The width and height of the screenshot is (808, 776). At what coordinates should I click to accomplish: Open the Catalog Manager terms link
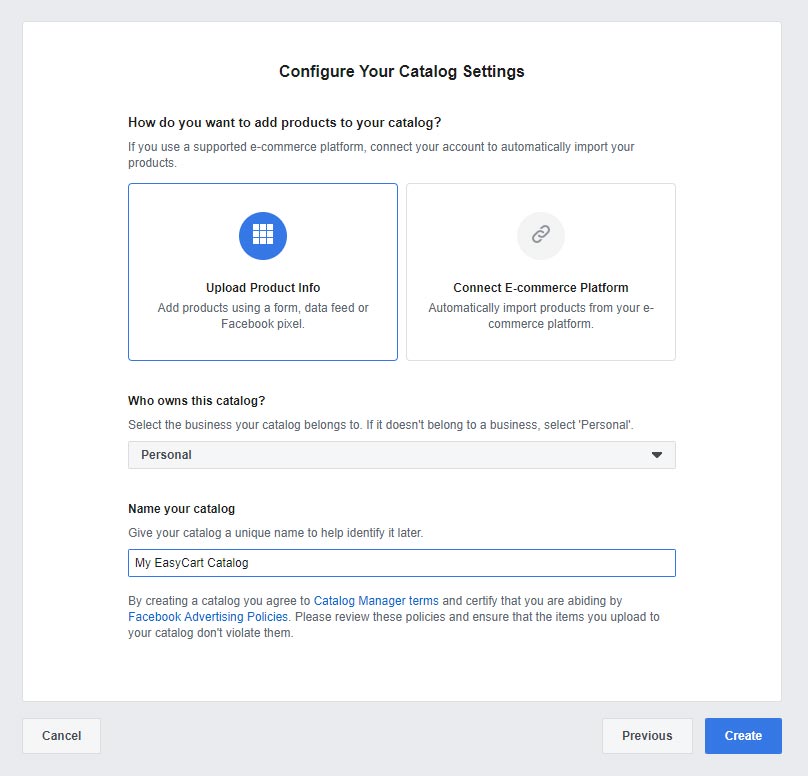(x=376, y=601)
